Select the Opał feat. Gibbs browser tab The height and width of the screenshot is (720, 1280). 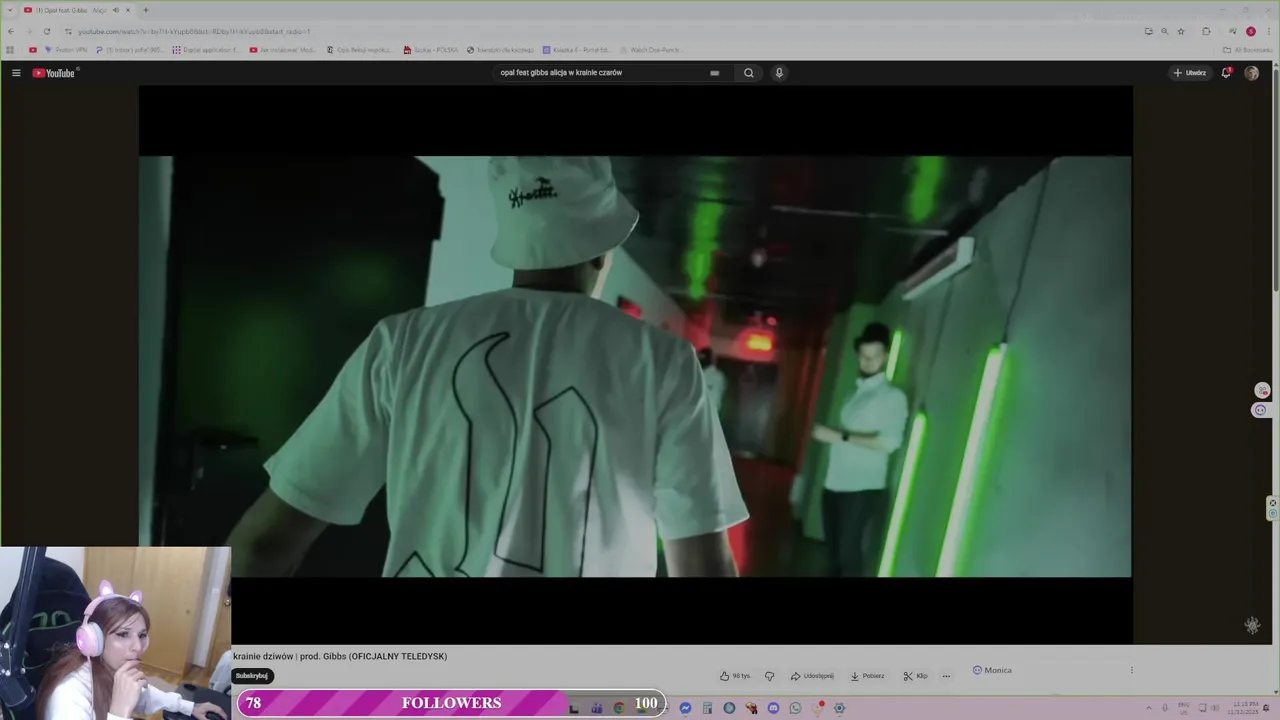click(x=78, y=10)
